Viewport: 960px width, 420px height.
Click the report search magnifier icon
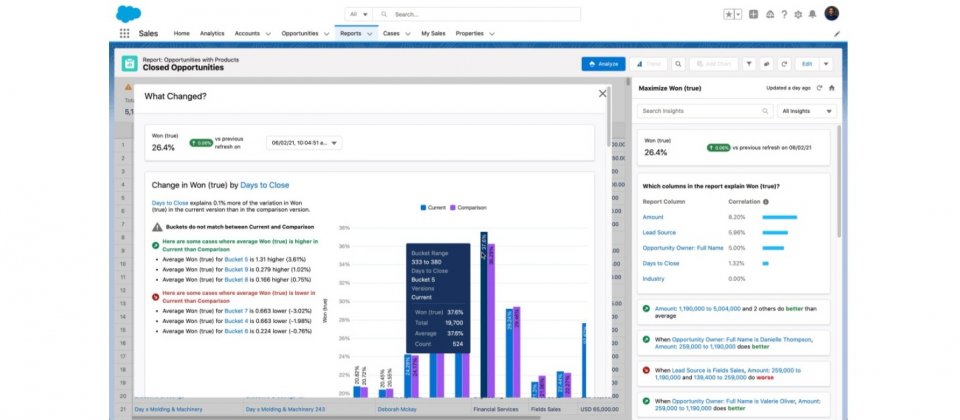pos(678,64)
